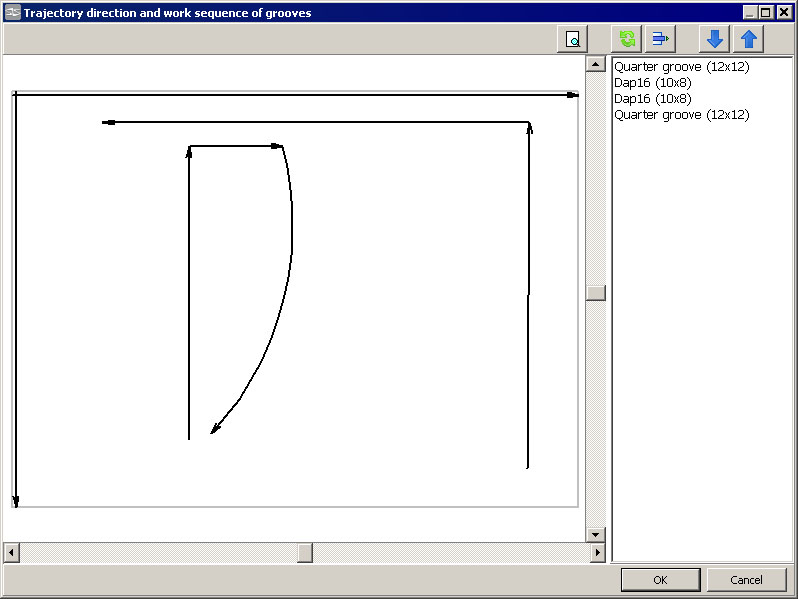Click the Cancel button
The width and height of the screenshot is (798, 599).
click(746, 580)
